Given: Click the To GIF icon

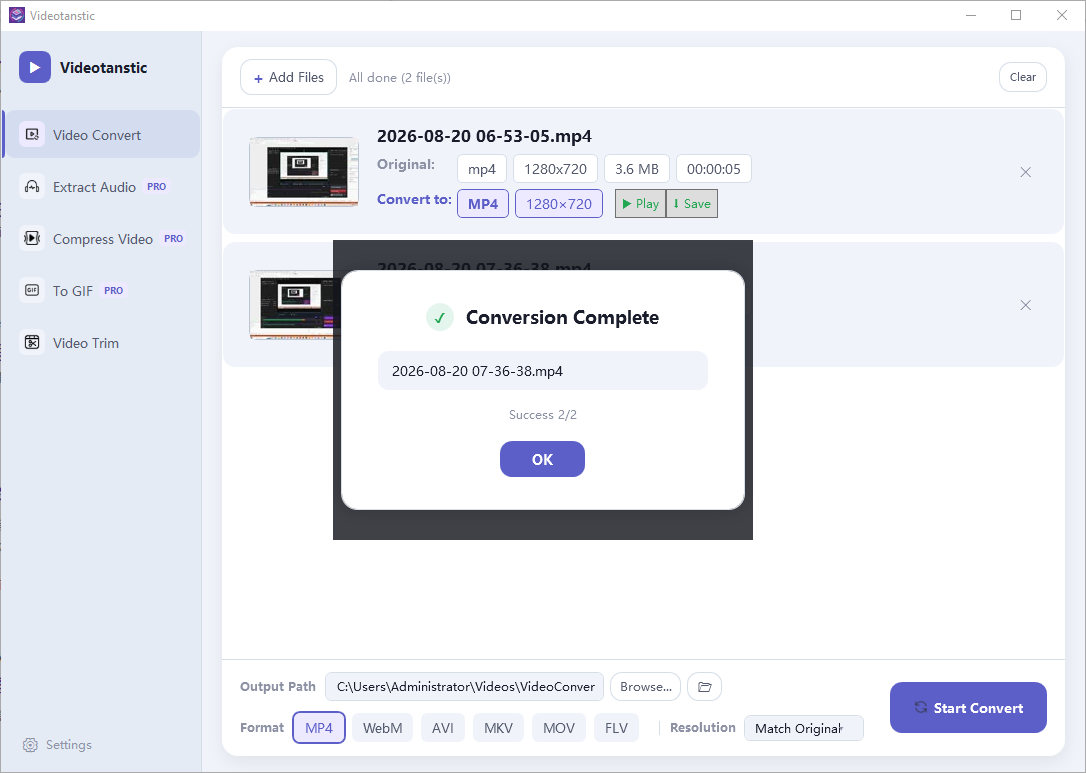Looking at the screenshot, I should 32,290.
